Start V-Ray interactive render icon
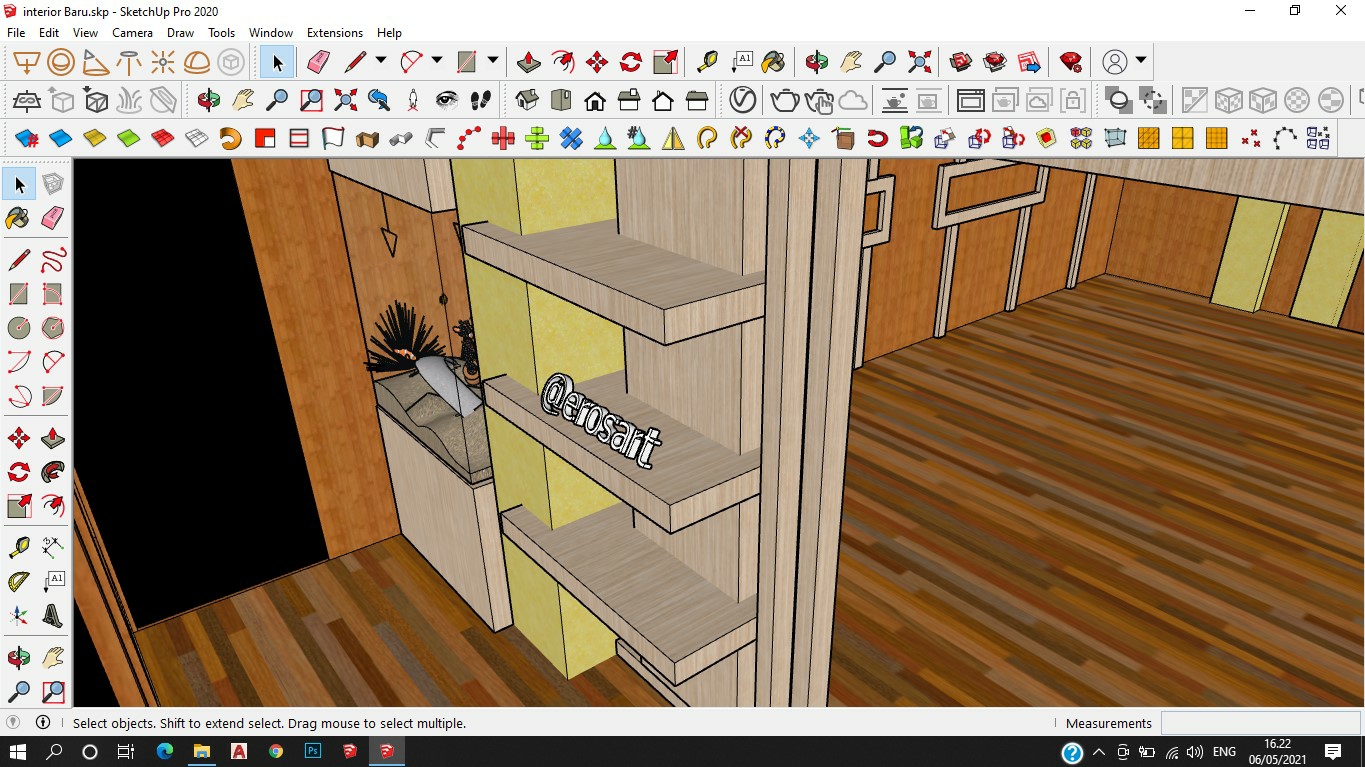Image resolution: width=1365 pixels, height=767 pixels. pyautogui.click(x=819, y=100)
